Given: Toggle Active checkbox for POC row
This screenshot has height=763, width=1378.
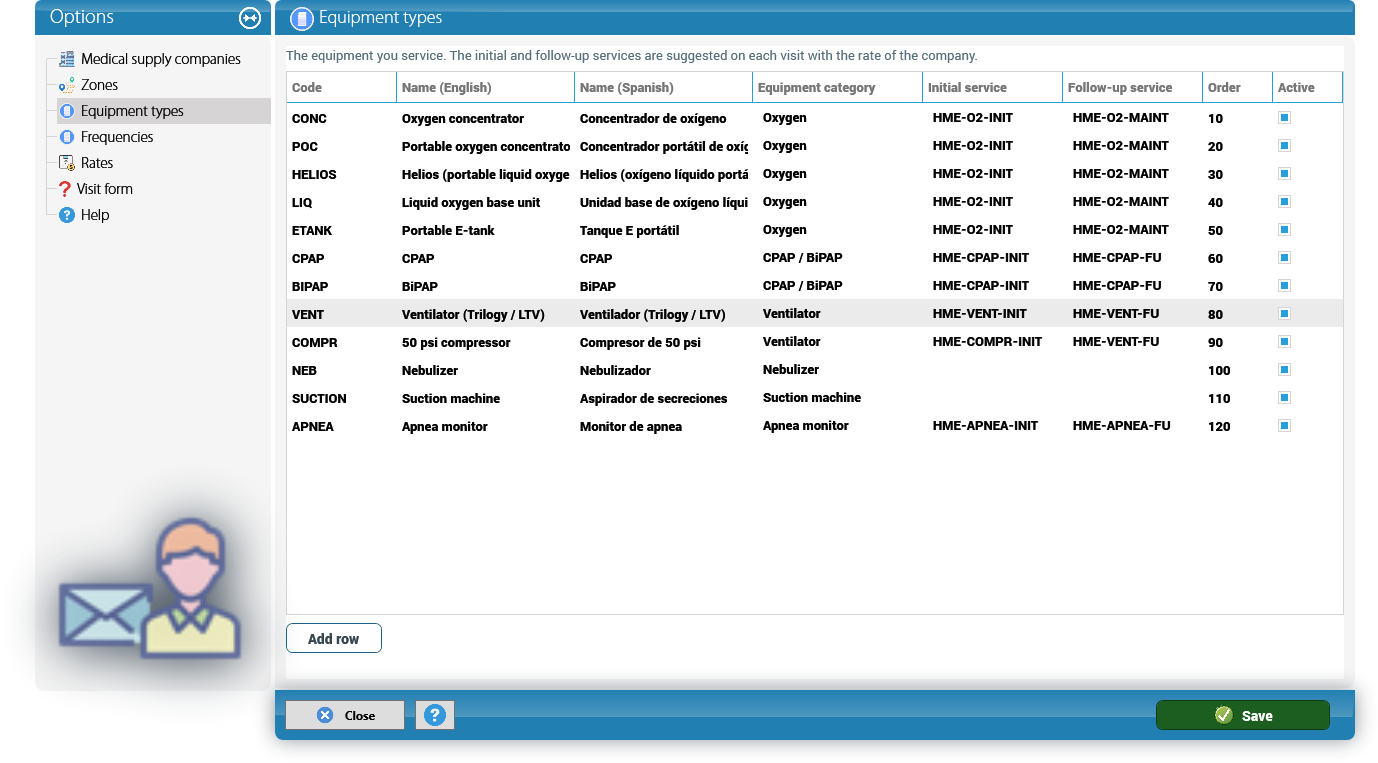Looking at the screenshot, I should [x=1285, y=146].
